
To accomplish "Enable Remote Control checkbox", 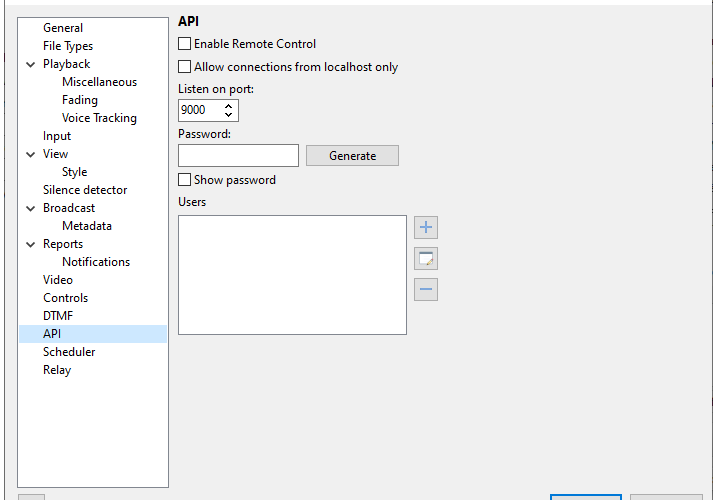I will coord(185,43).
